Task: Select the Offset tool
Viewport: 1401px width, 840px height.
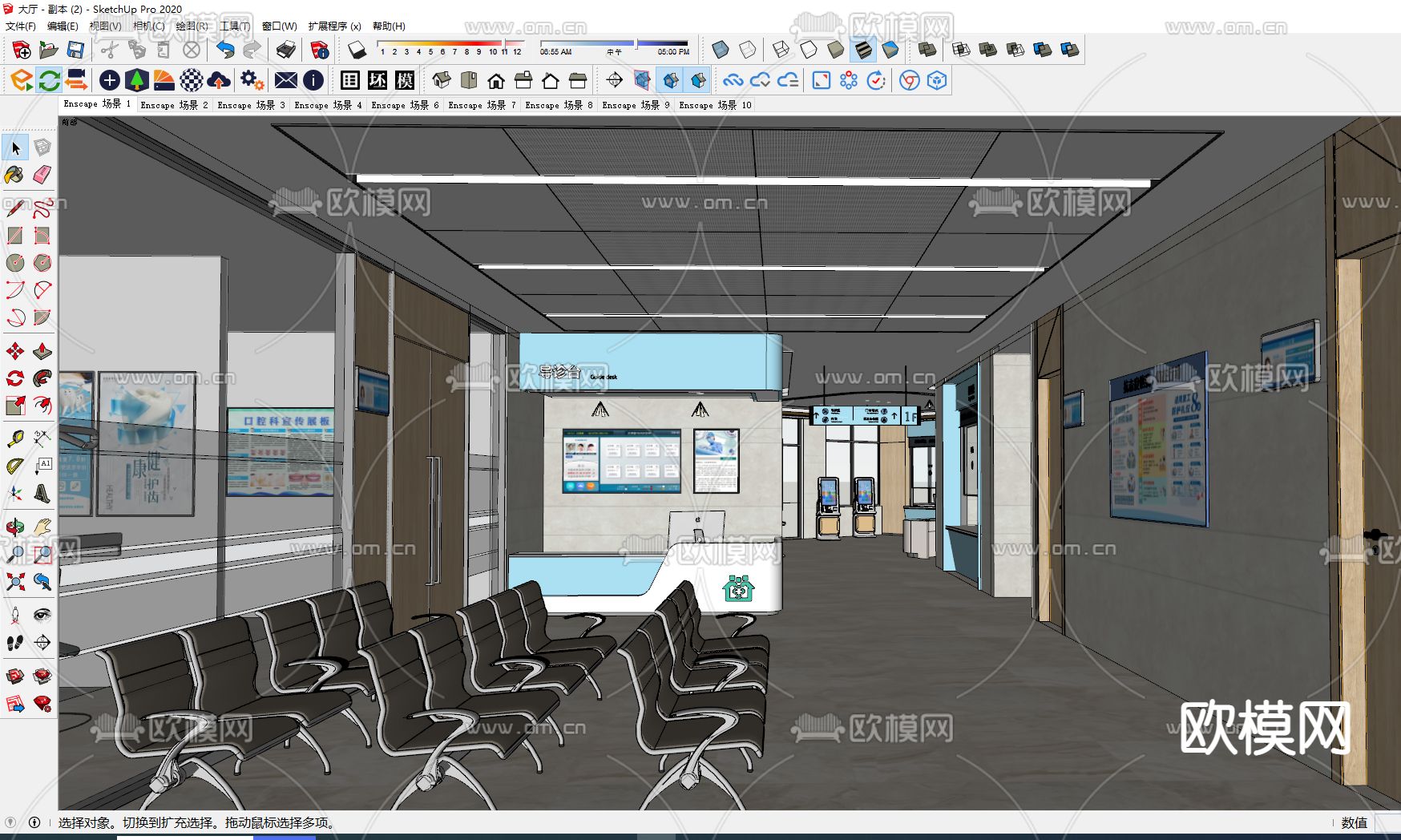Action: click(42, 406)
